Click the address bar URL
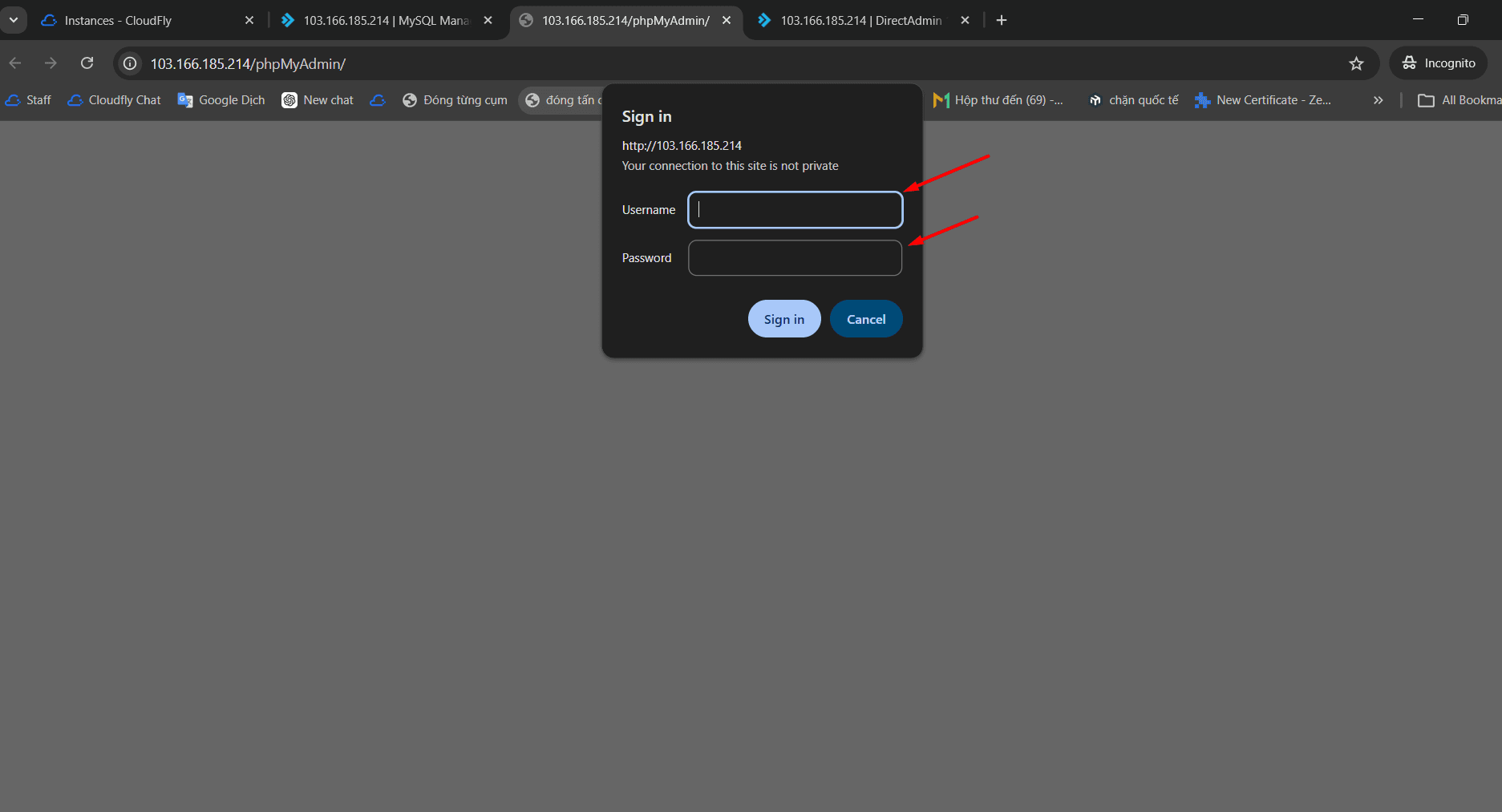This screenshot has height=812, width=1502. [248, 64]
